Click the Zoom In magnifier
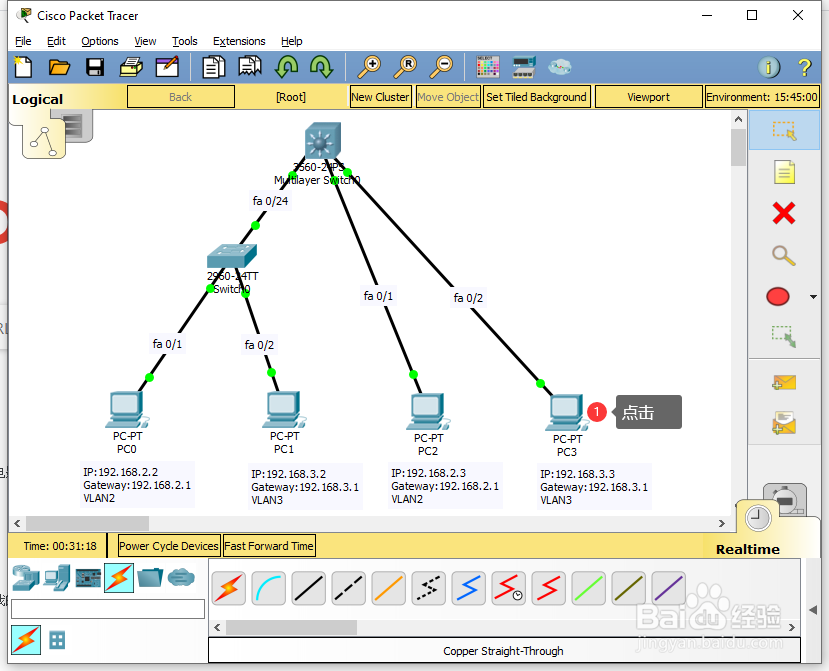The image size is (829, 671). pyautogui.click(x=369, y=67)
